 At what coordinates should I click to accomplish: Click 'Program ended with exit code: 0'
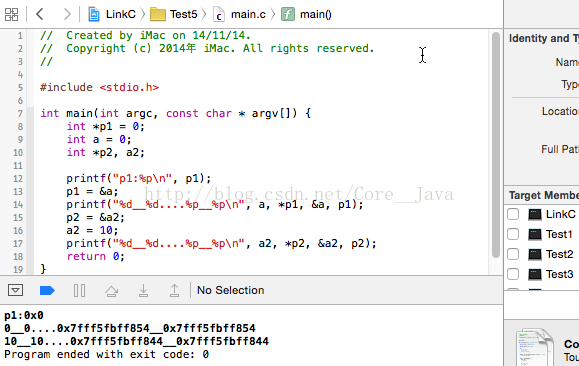click(106, 355)
